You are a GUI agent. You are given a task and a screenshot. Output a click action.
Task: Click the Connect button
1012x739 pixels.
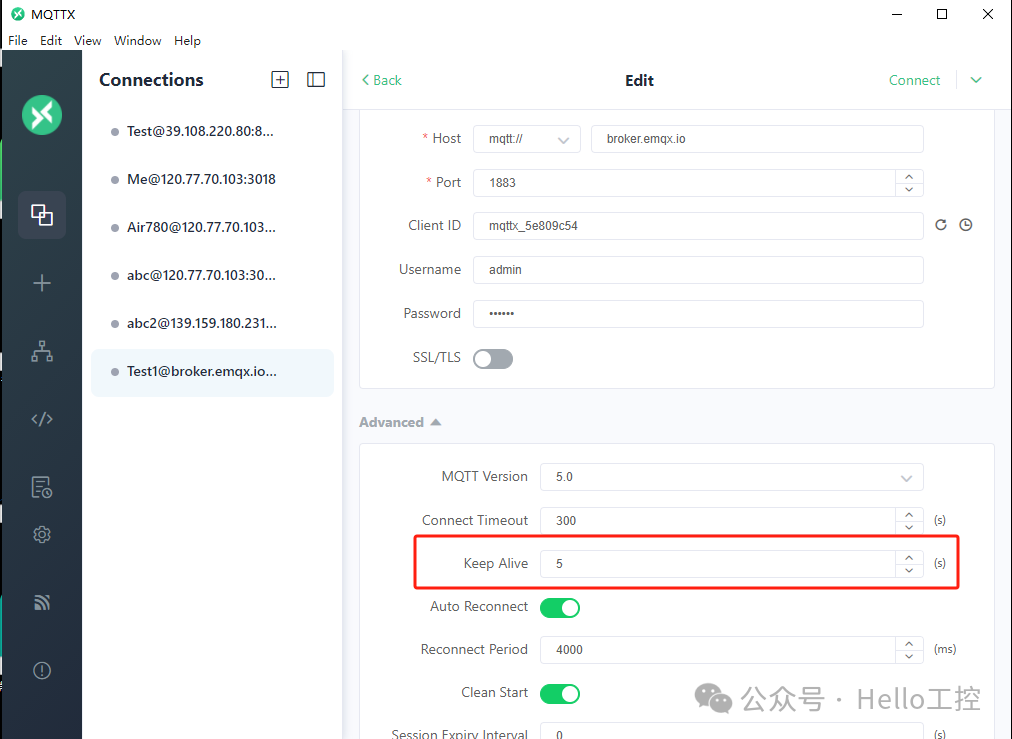(914, 80)
